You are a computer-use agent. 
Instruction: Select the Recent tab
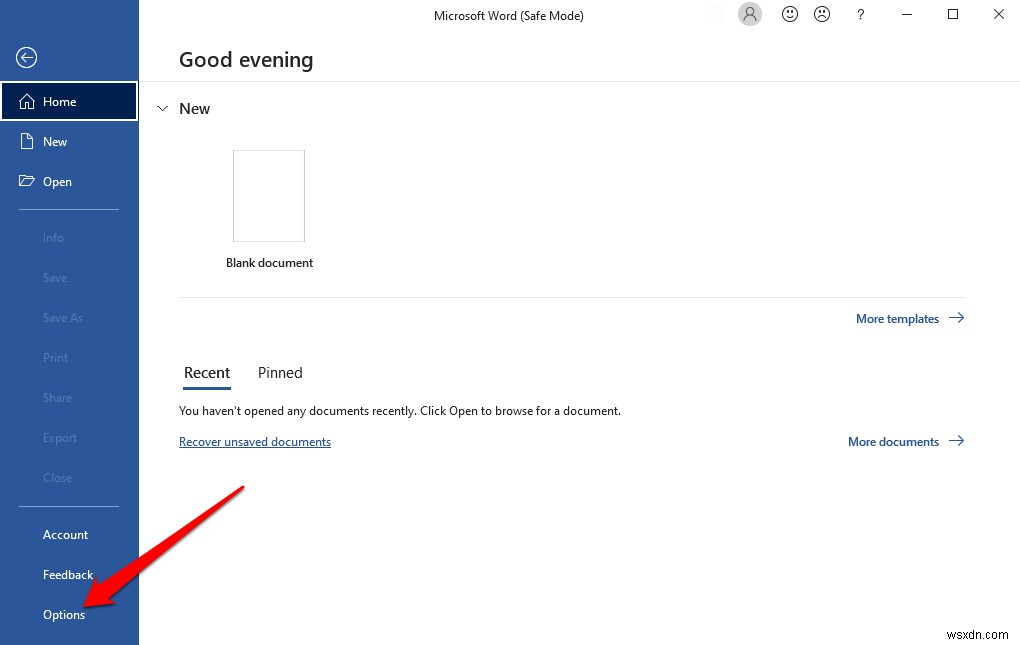pos(206,372)
